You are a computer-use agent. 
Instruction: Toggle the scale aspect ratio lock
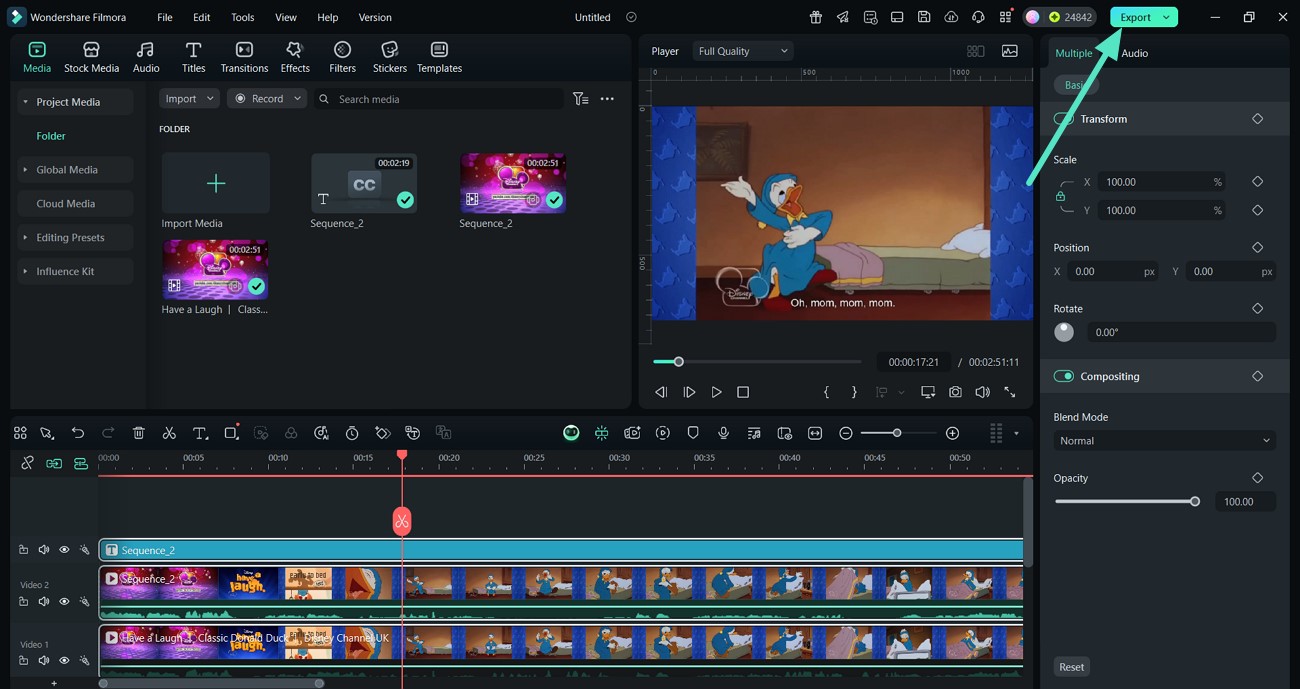pyautogui.click(x=1060, y=196)
